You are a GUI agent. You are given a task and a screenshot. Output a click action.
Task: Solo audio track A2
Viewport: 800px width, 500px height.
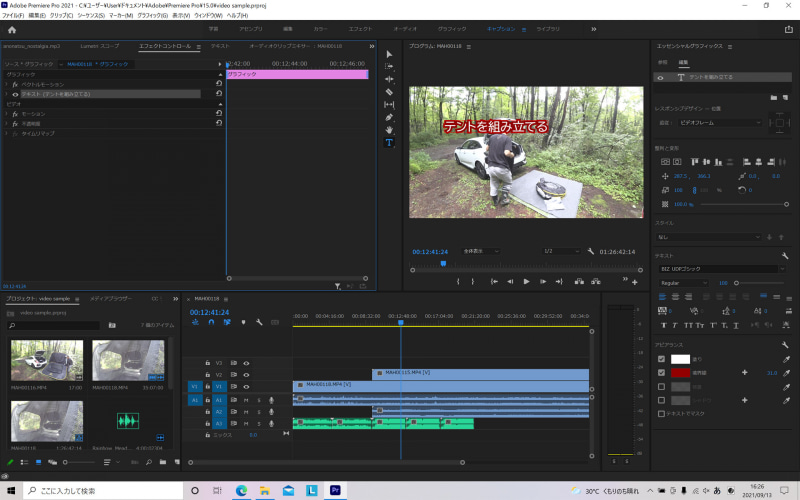(x=259, y=412)
